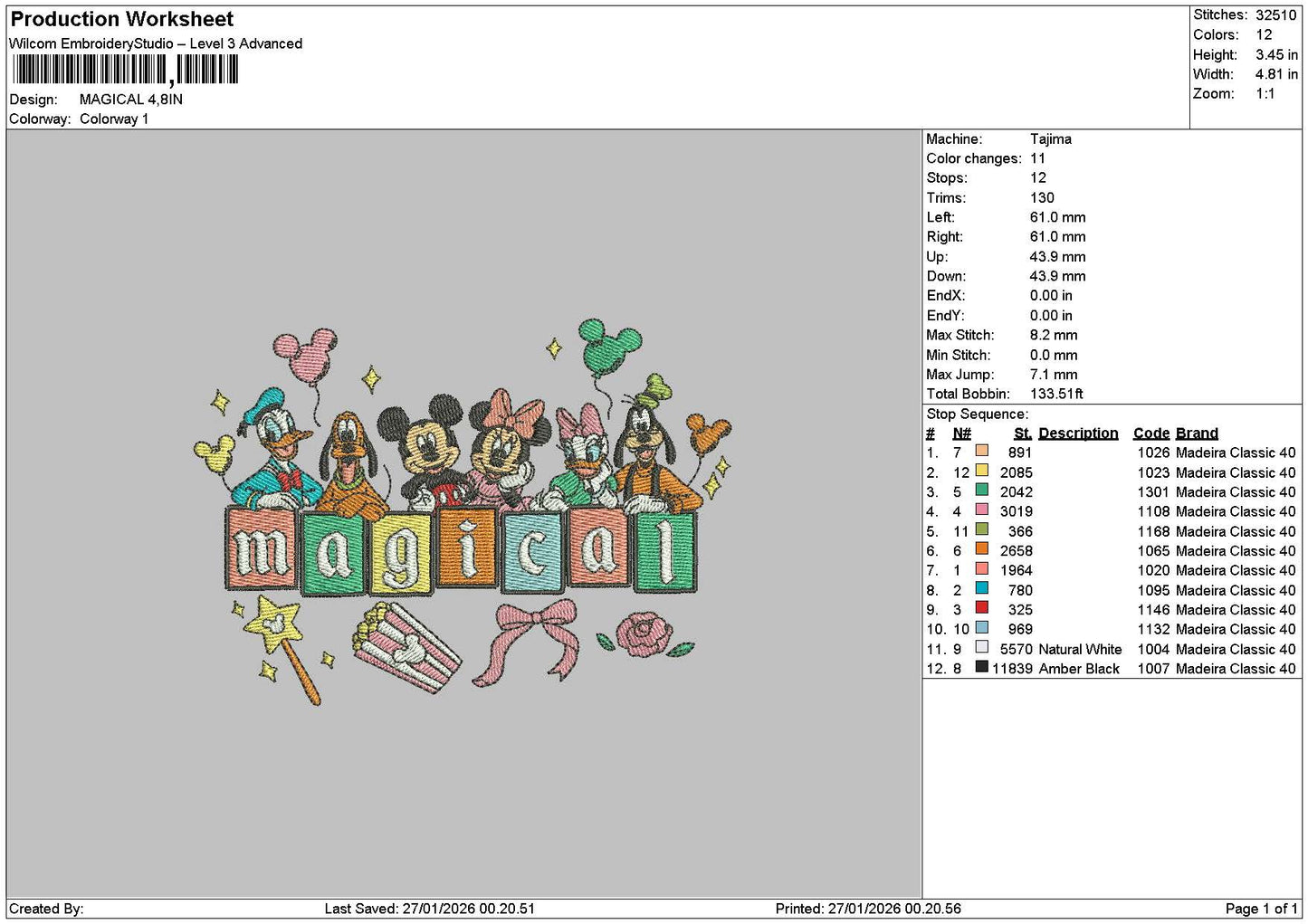Click the design name 'MAGICAL 4,8IN'
Viewport: 1308px width, 924px height.
[x=131, y=100]
